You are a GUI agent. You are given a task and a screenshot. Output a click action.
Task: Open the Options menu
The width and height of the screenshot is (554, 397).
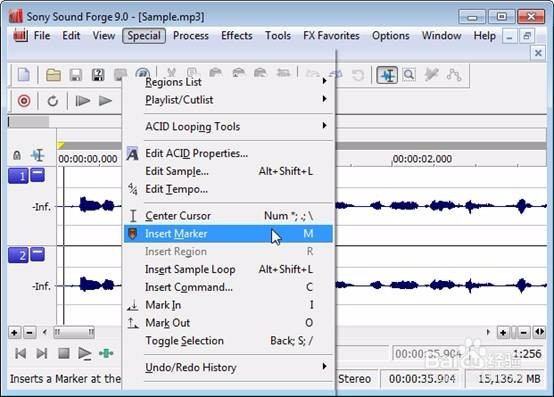point(391,36)
